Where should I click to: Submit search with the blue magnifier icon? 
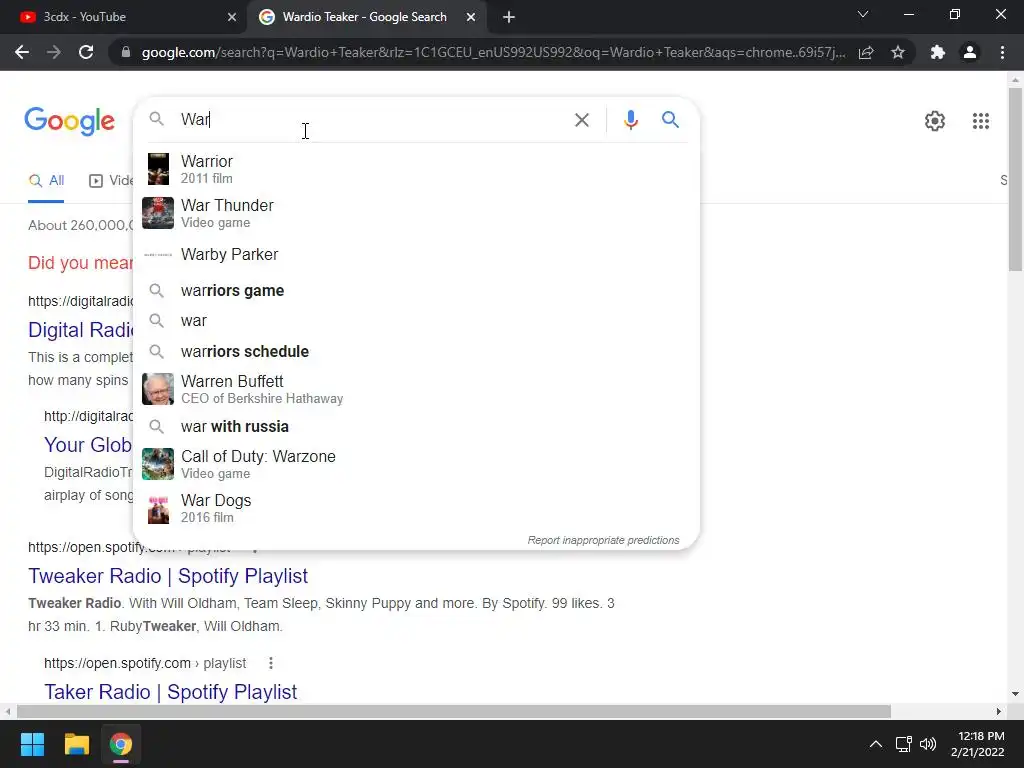click(x=670, y=120)
